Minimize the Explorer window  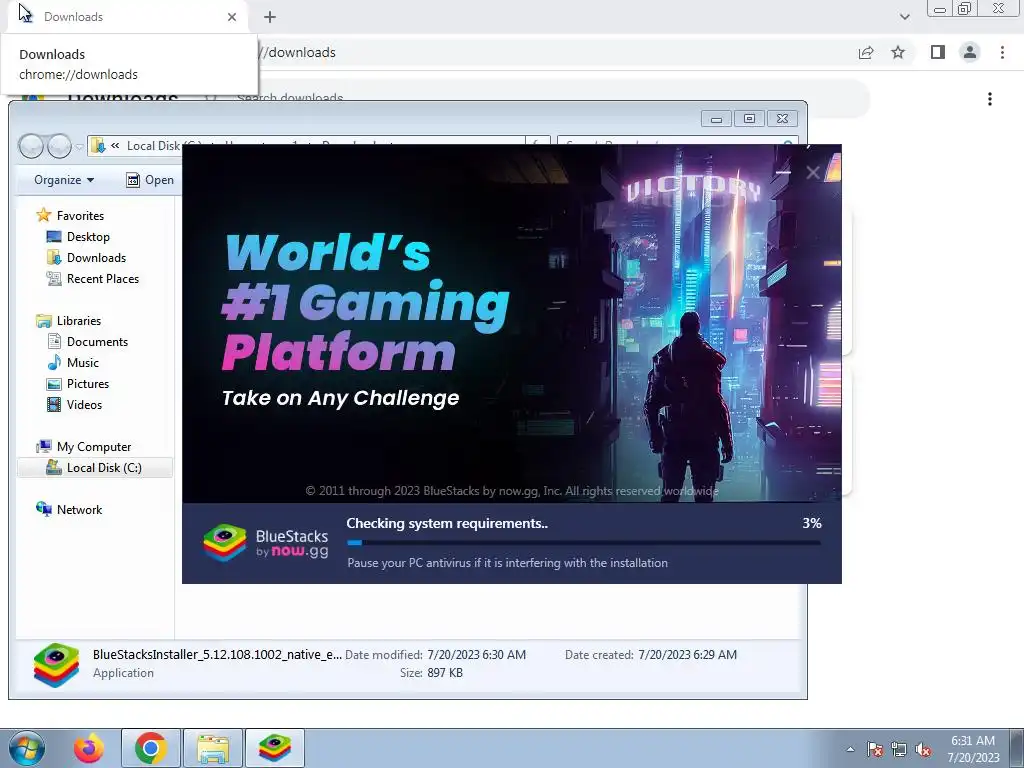pos(716,118)
